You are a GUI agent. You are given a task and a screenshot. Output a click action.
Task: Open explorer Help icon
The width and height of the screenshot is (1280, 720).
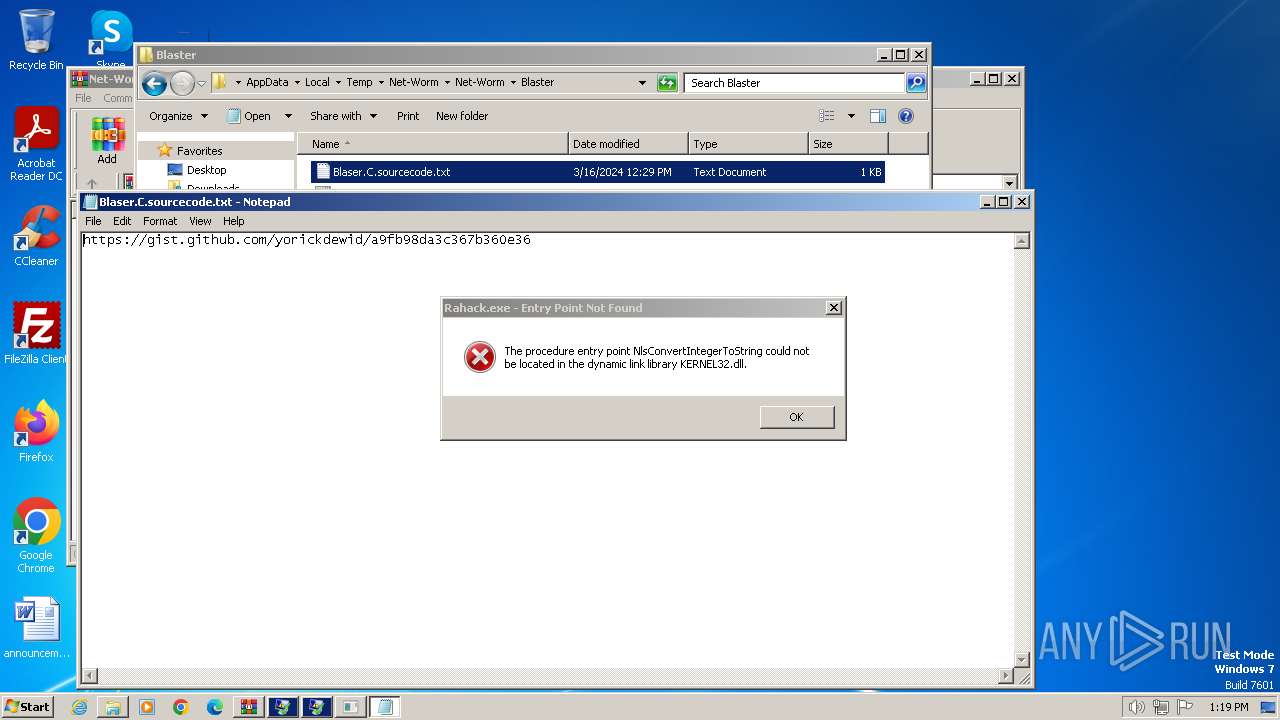(906, 116)
